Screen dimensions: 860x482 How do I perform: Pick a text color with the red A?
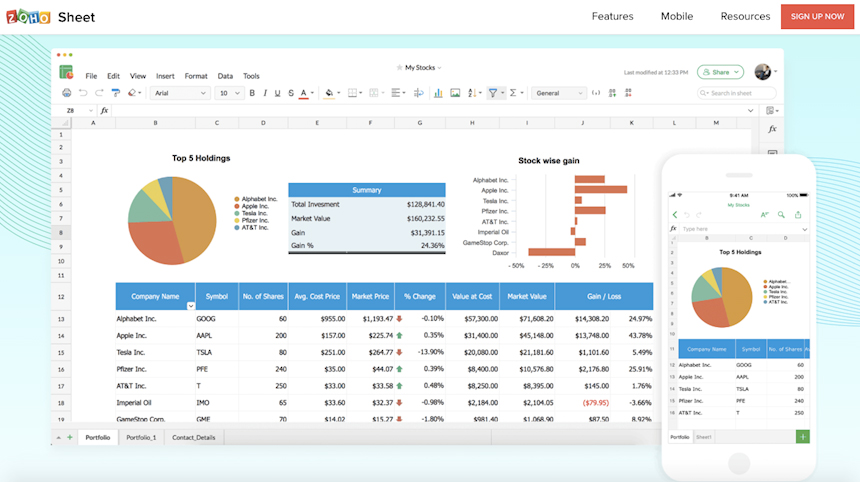click(x=303, y=93)
